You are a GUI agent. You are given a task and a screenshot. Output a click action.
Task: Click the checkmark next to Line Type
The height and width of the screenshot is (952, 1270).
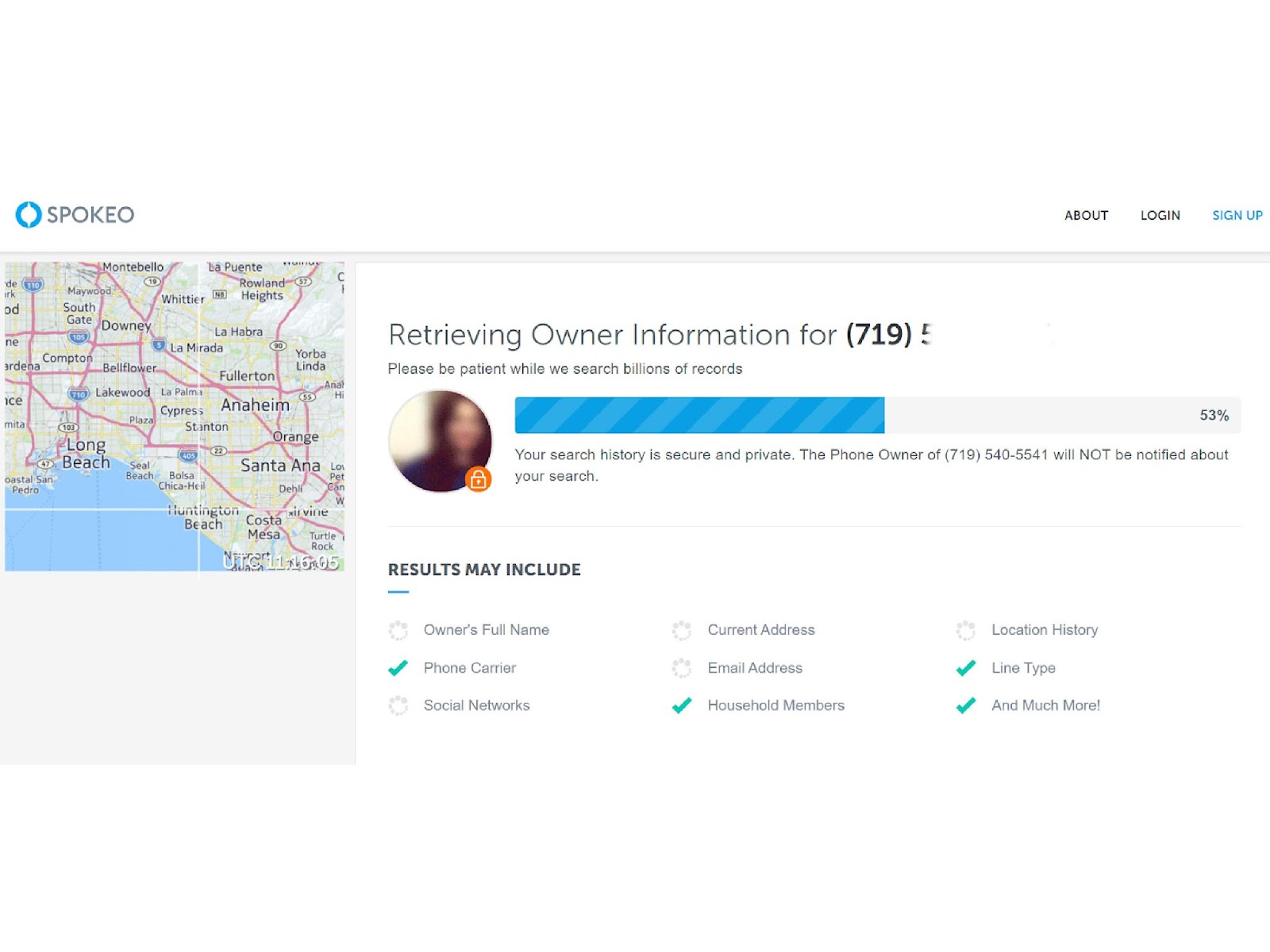(x=965, y=668)
